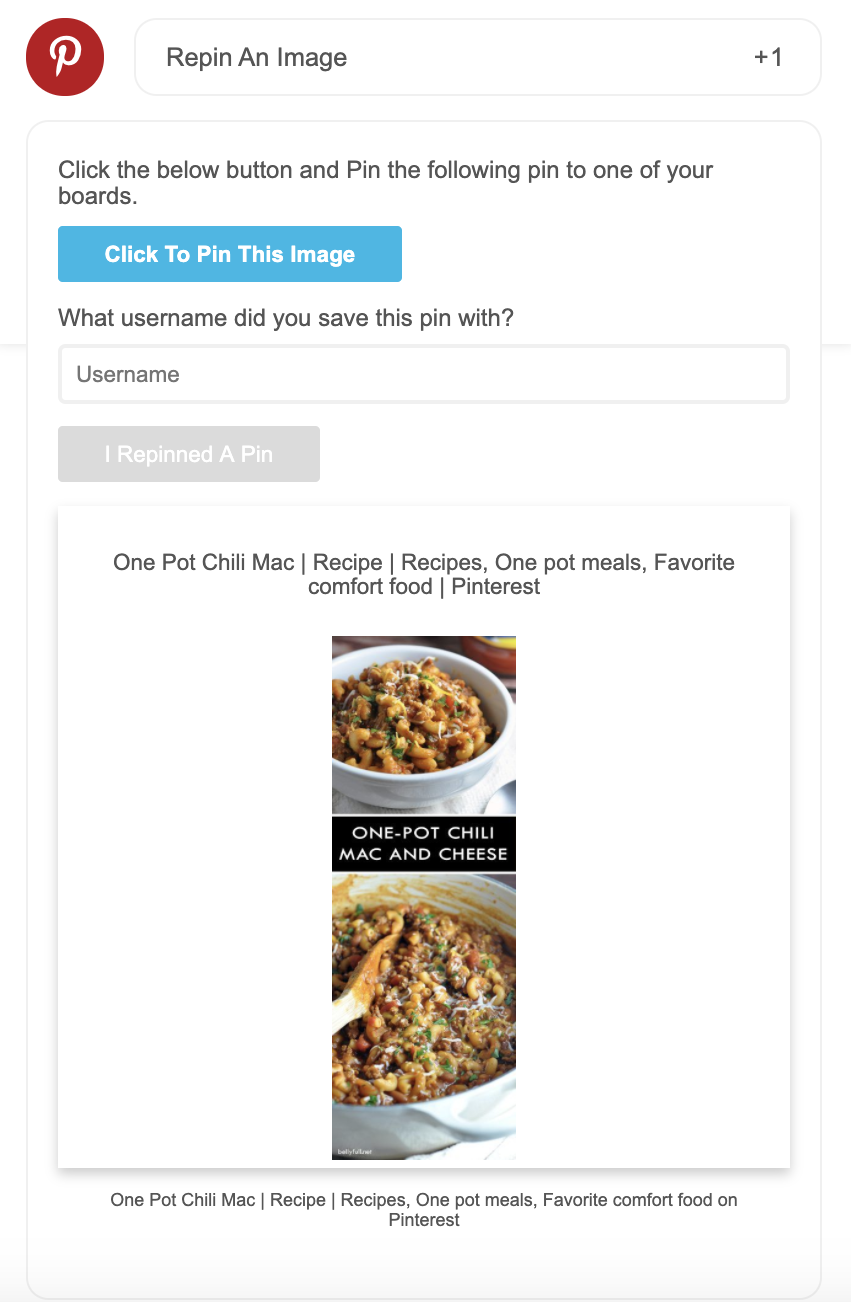Click the instruction text about pinning to boards

click(385, 183)
